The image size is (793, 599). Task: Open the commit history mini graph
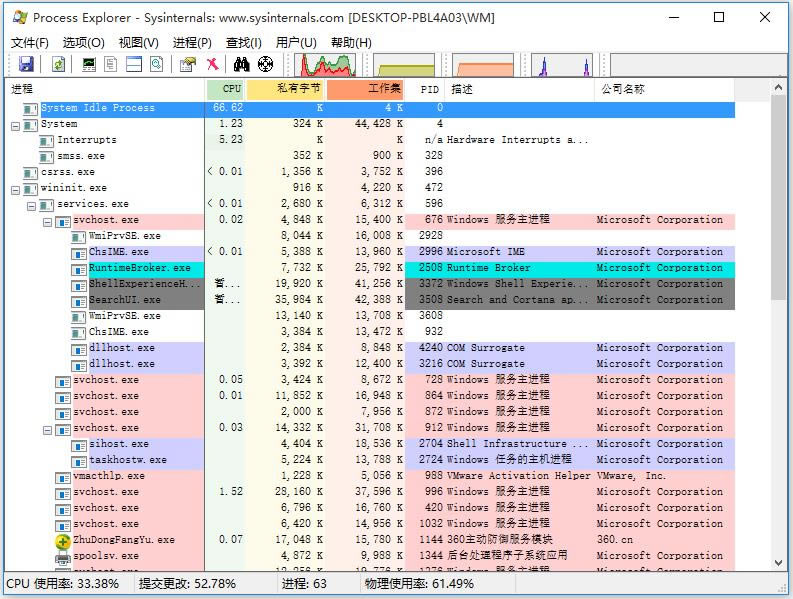pos(404,65)
